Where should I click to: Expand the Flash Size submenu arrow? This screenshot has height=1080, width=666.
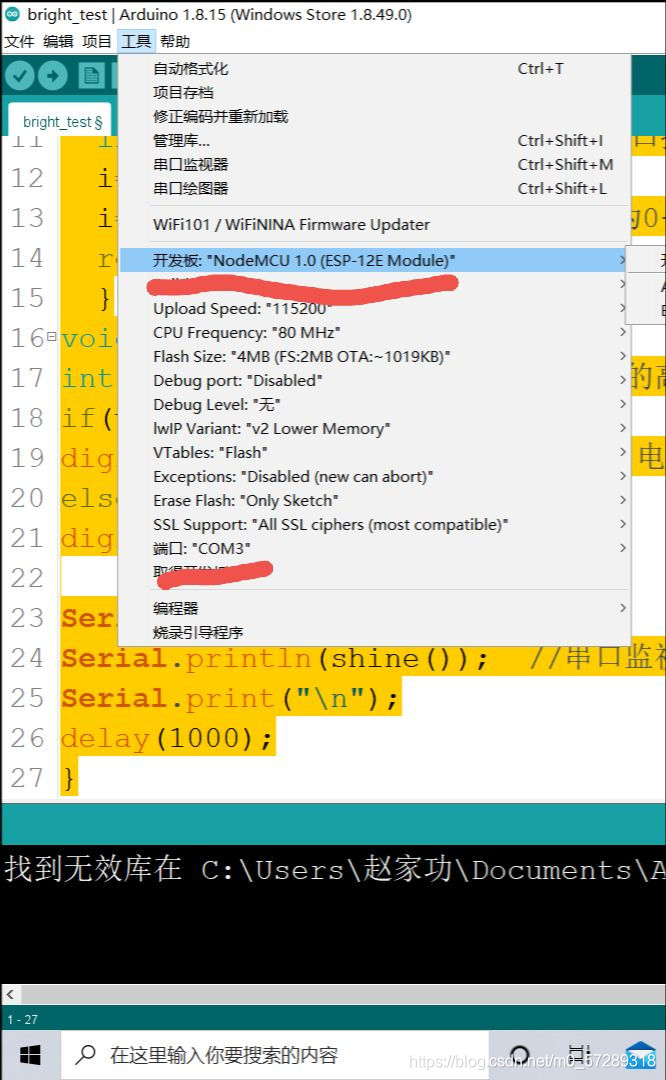point(622,356)
